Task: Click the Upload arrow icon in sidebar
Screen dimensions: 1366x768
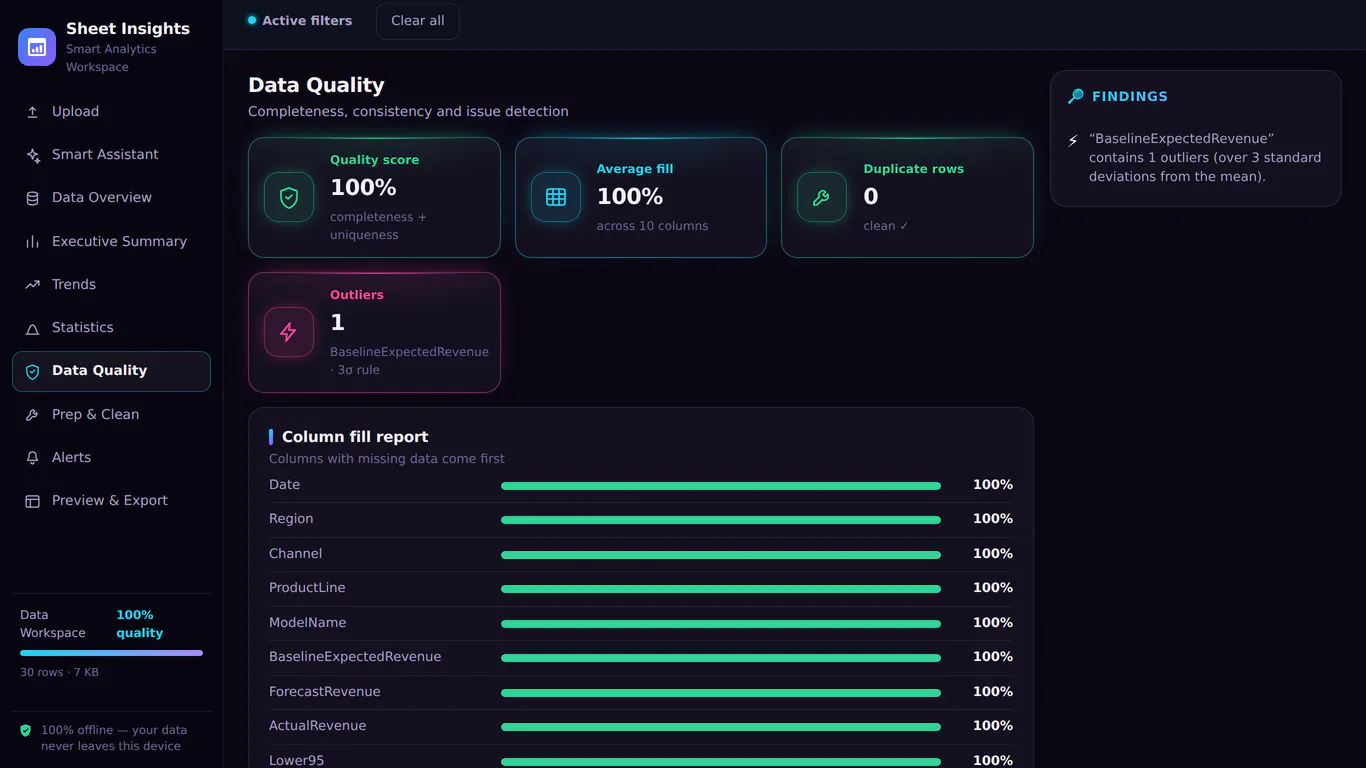Action: point(32,112)
